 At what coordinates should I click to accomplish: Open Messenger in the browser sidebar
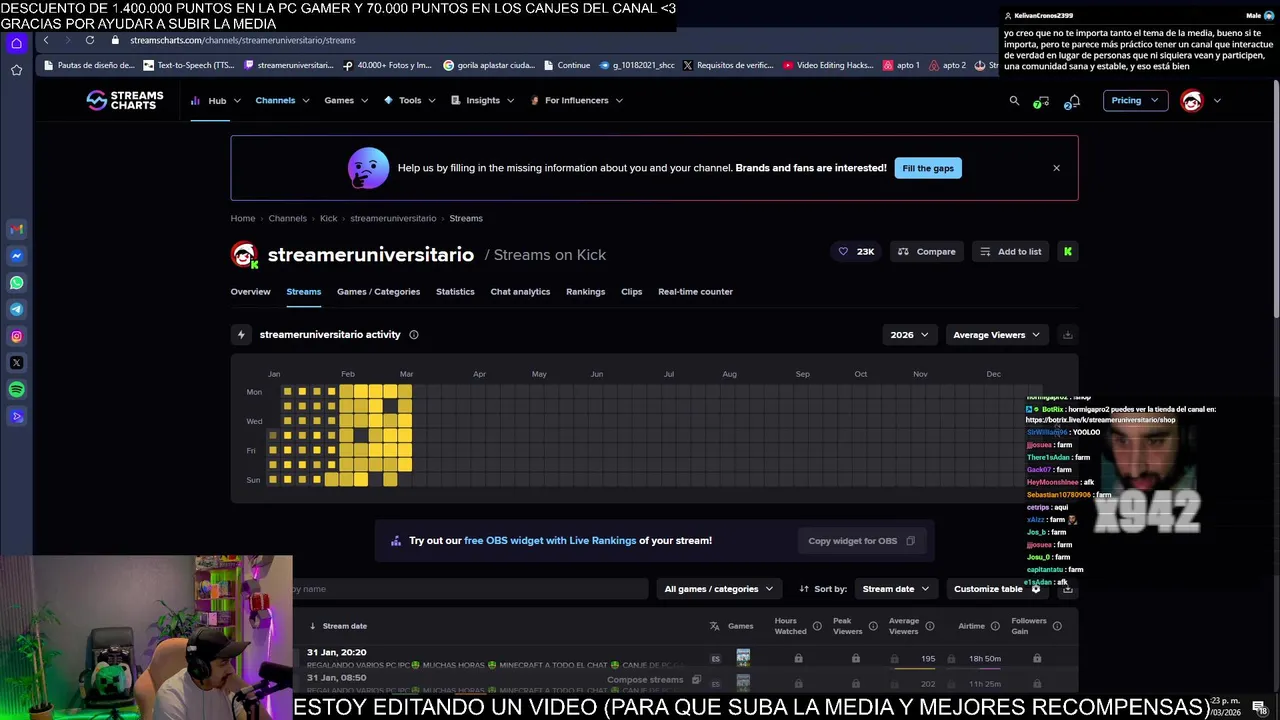pos(16,256)
